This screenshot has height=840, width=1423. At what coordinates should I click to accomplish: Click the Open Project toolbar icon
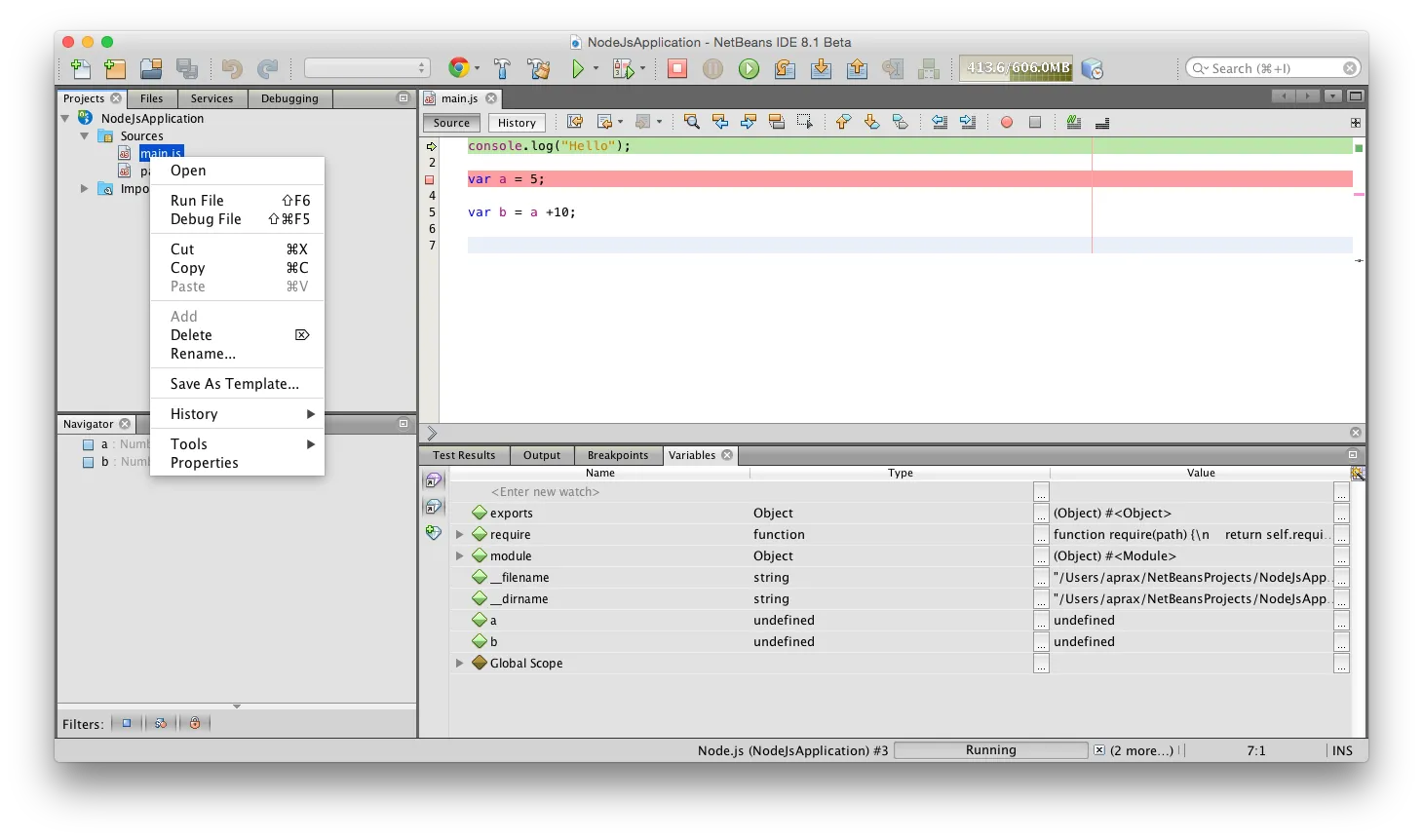tap(151, 68)
